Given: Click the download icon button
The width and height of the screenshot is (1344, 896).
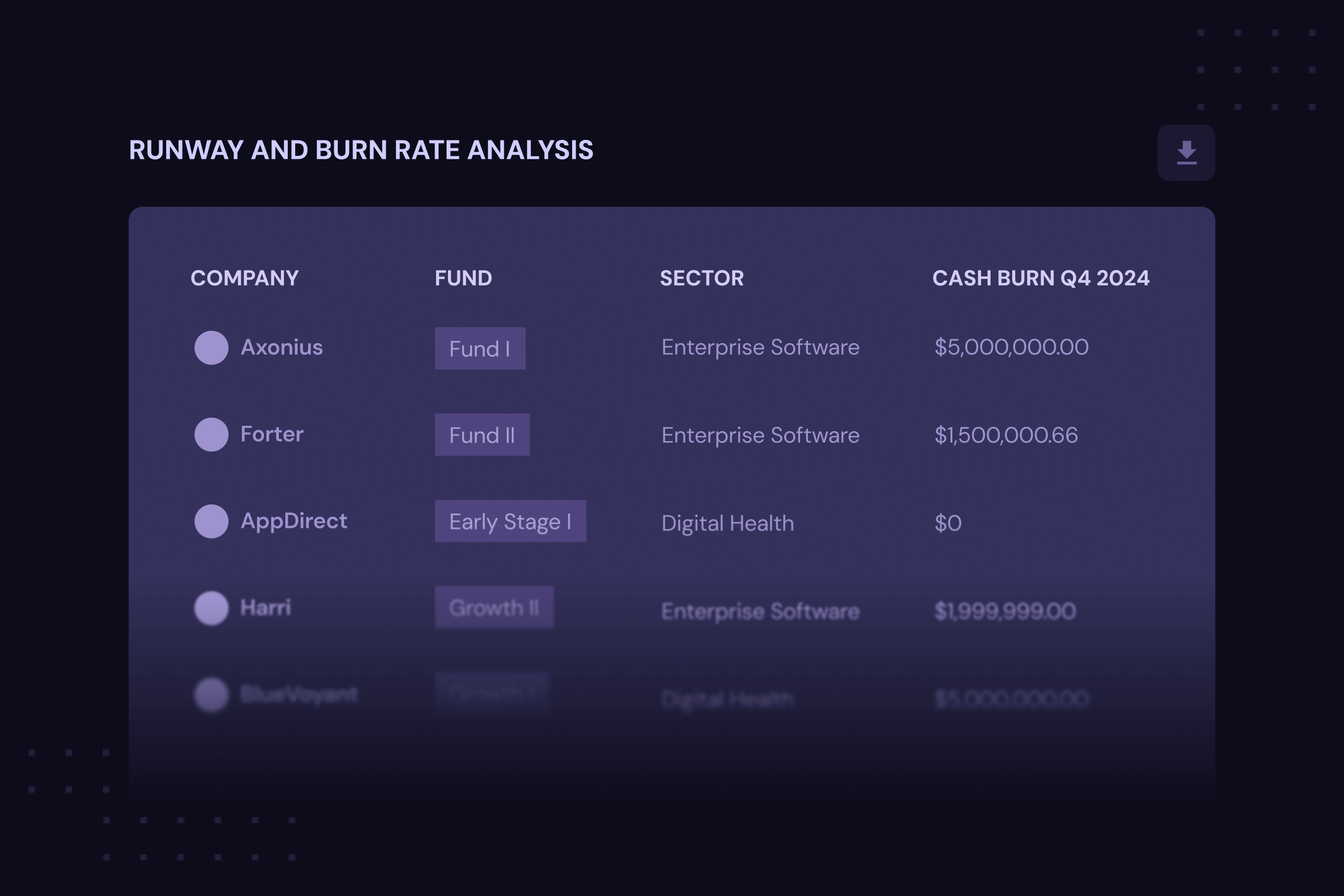Looking at the screenshot, I should click(1186, 153).
